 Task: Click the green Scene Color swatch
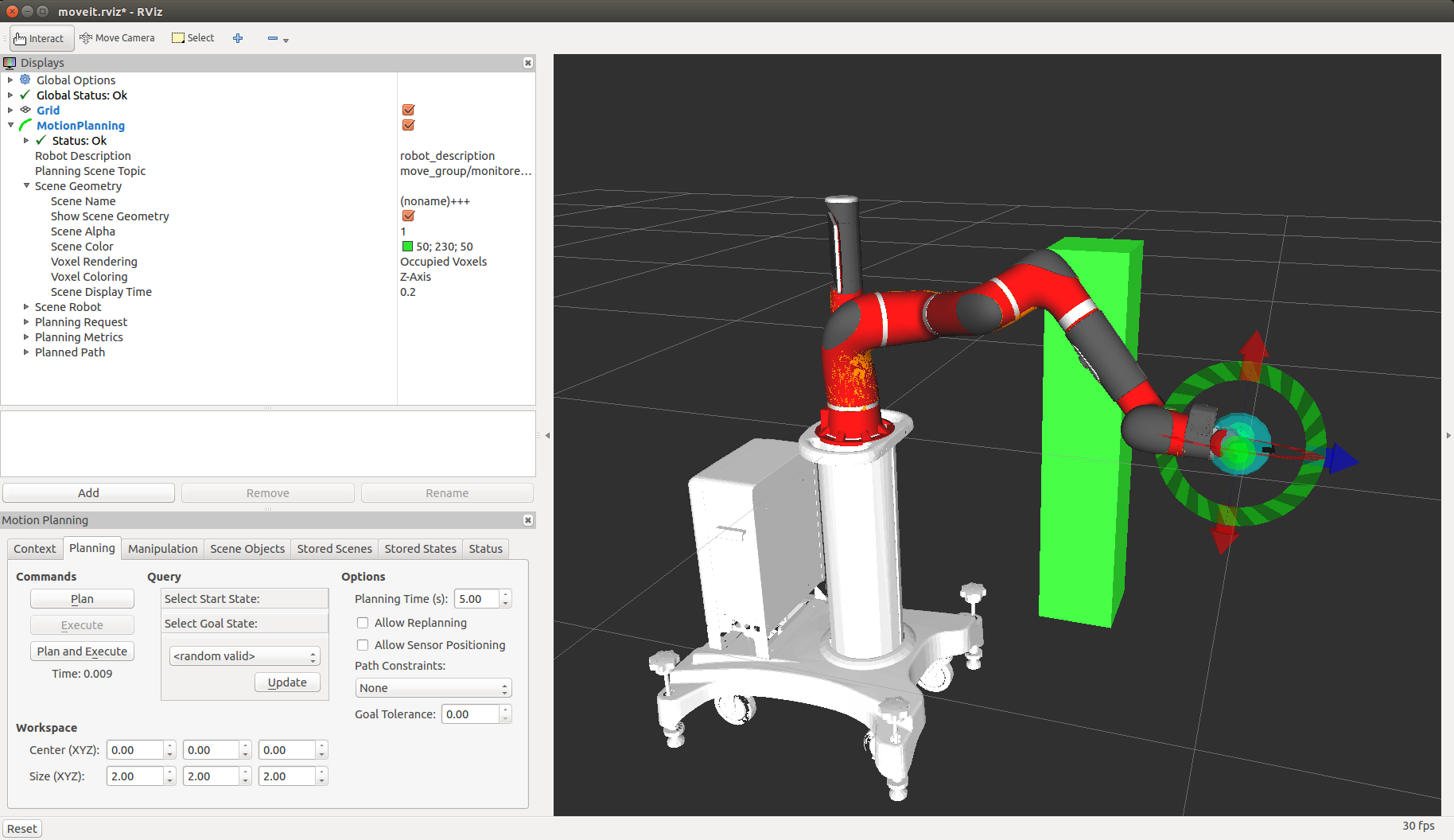[408, 247]
